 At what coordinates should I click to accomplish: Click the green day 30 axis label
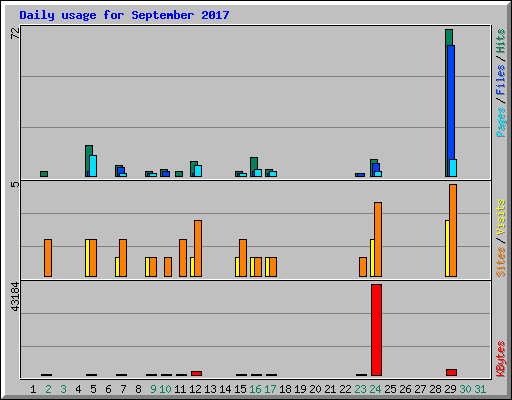(465, 389)
